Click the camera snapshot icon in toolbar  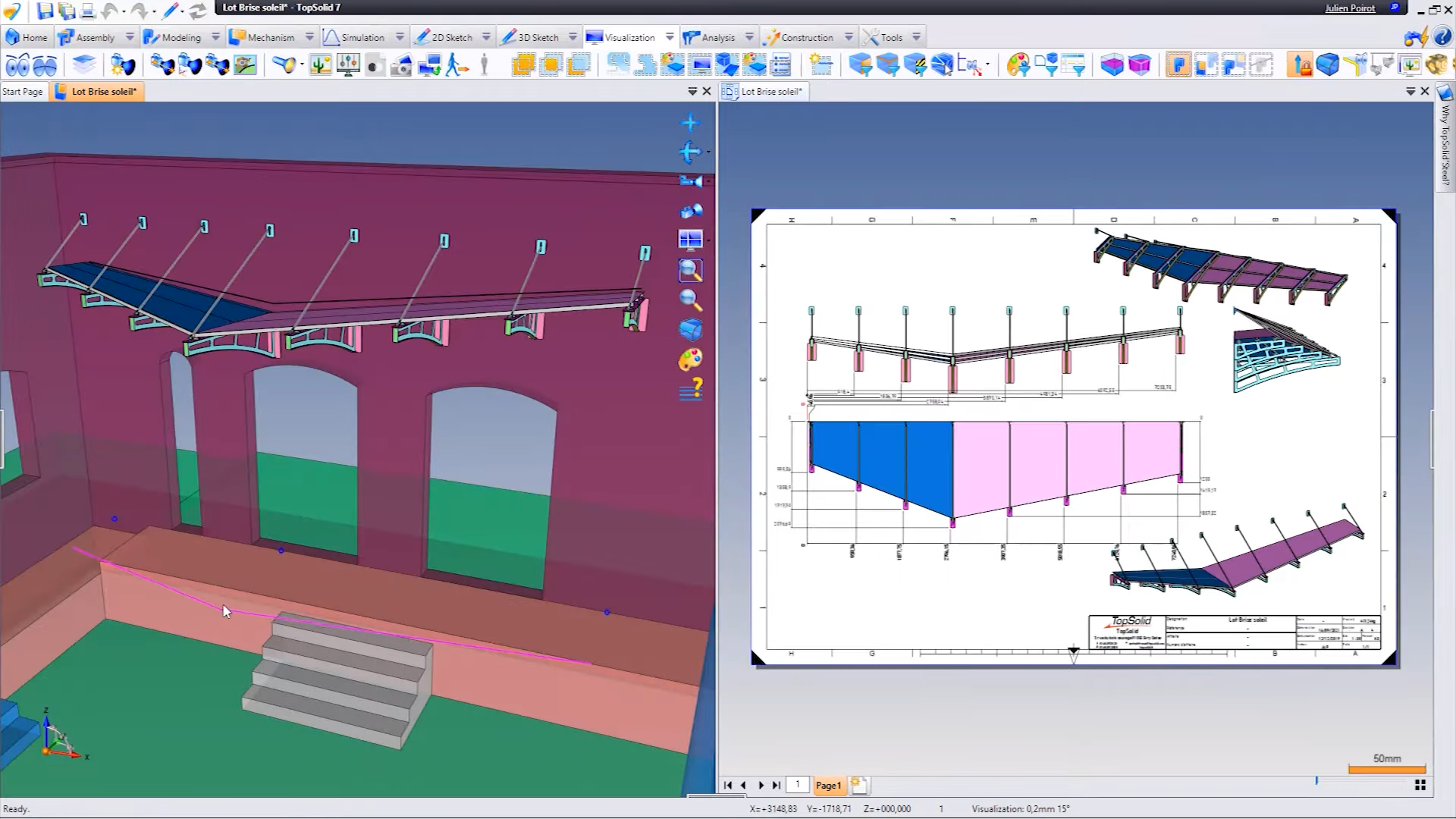pyautogui.click(x=400, y=66)
